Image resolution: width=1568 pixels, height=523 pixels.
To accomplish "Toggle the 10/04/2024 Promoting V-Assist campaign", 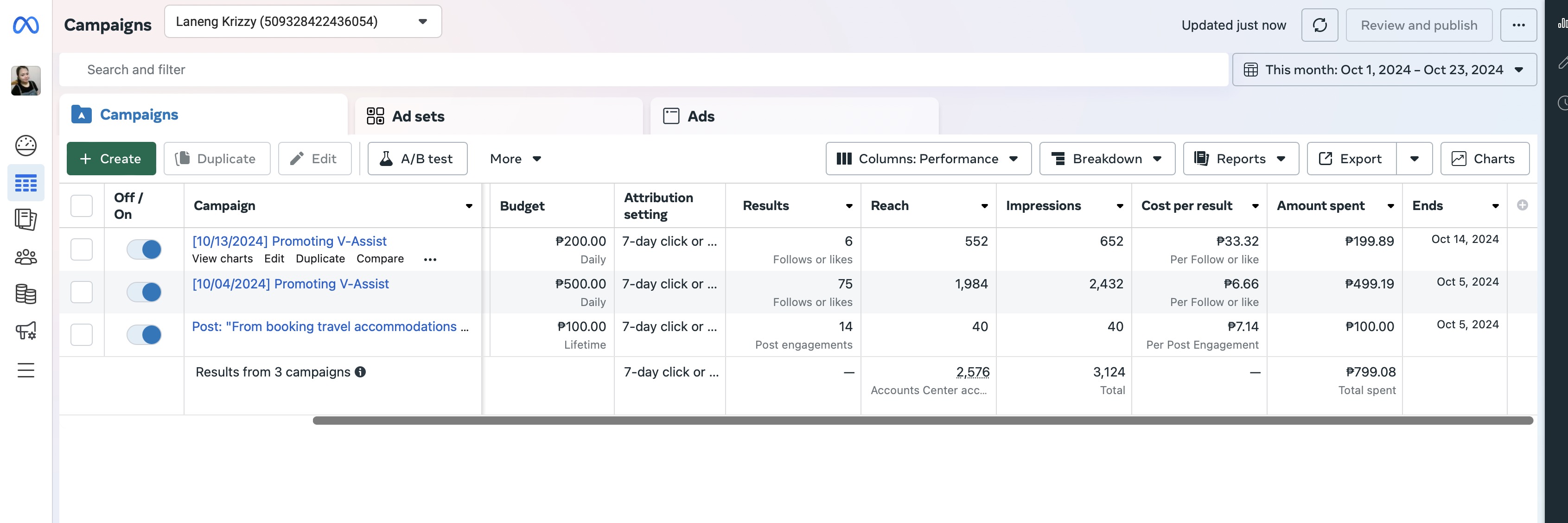I will point(144,292).
